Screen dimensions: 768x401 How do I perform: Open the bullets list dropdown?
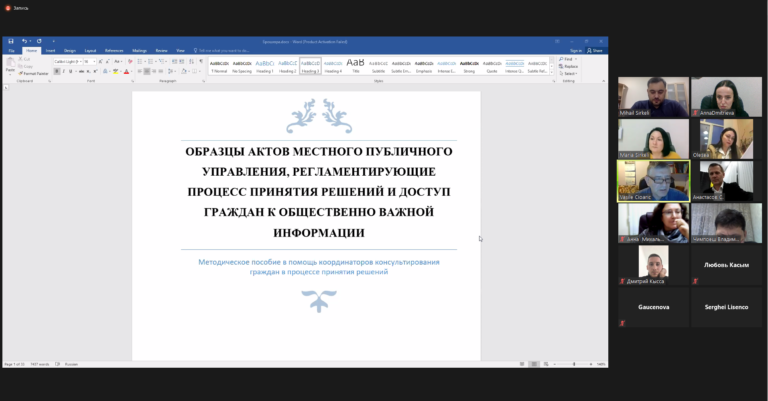144,62
